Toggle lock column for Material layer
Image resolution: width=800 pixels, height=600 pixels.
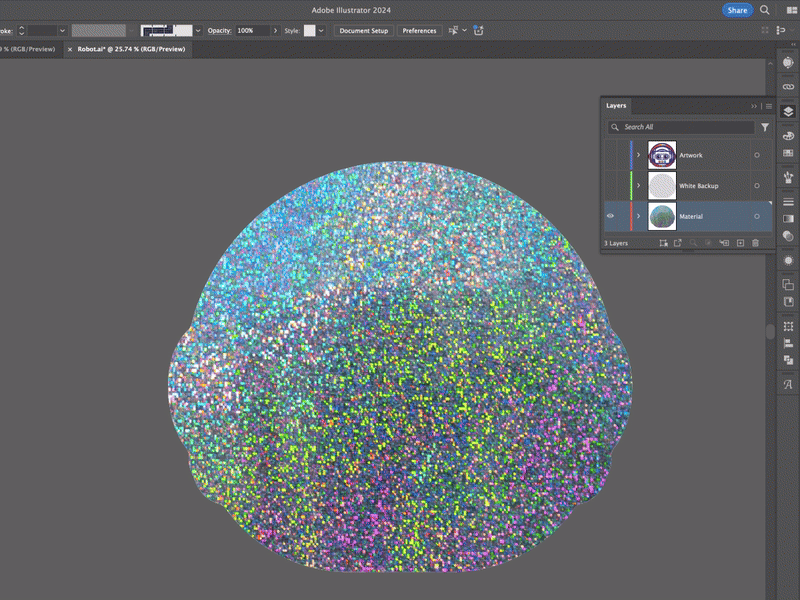622,216
